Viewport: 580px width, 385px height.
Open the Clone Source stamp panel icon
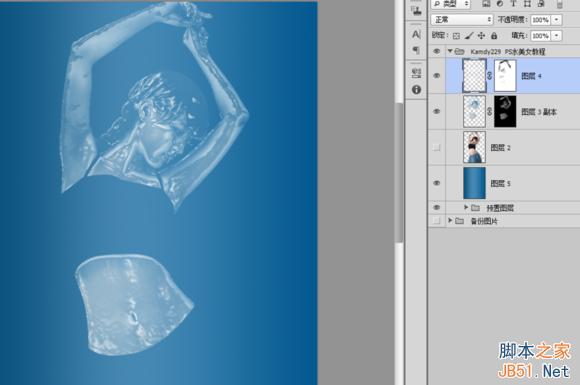416,10
